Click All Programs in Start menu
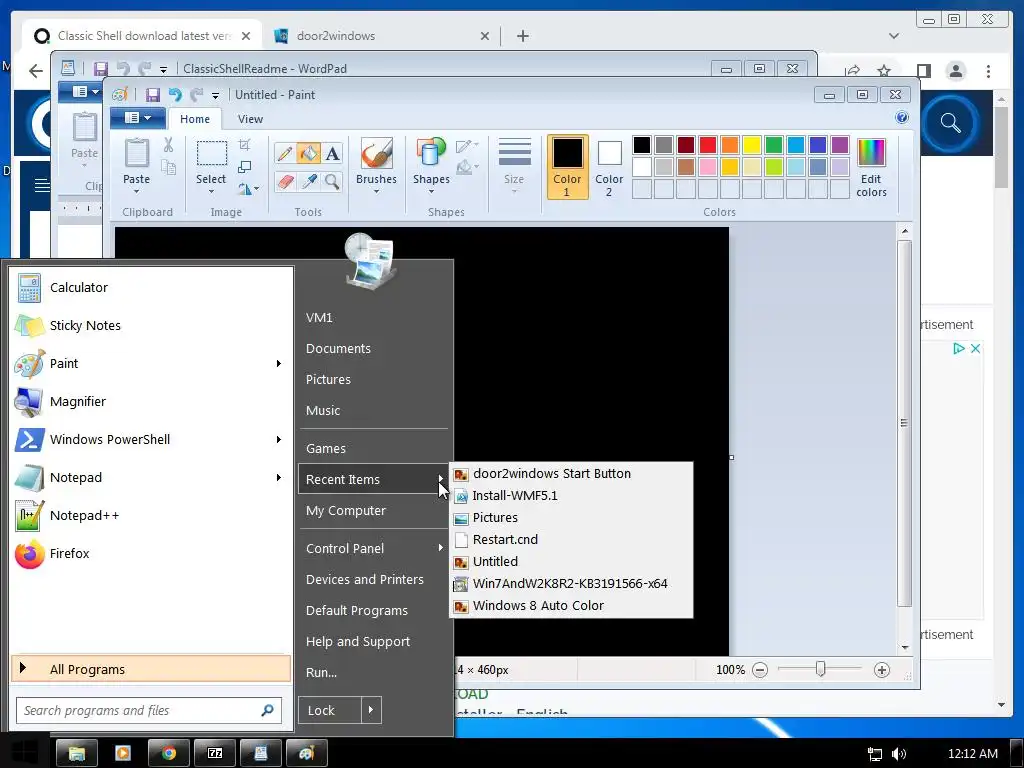Screen dimensions: 1024x768 pyautogui.click(x=151, y=669)
